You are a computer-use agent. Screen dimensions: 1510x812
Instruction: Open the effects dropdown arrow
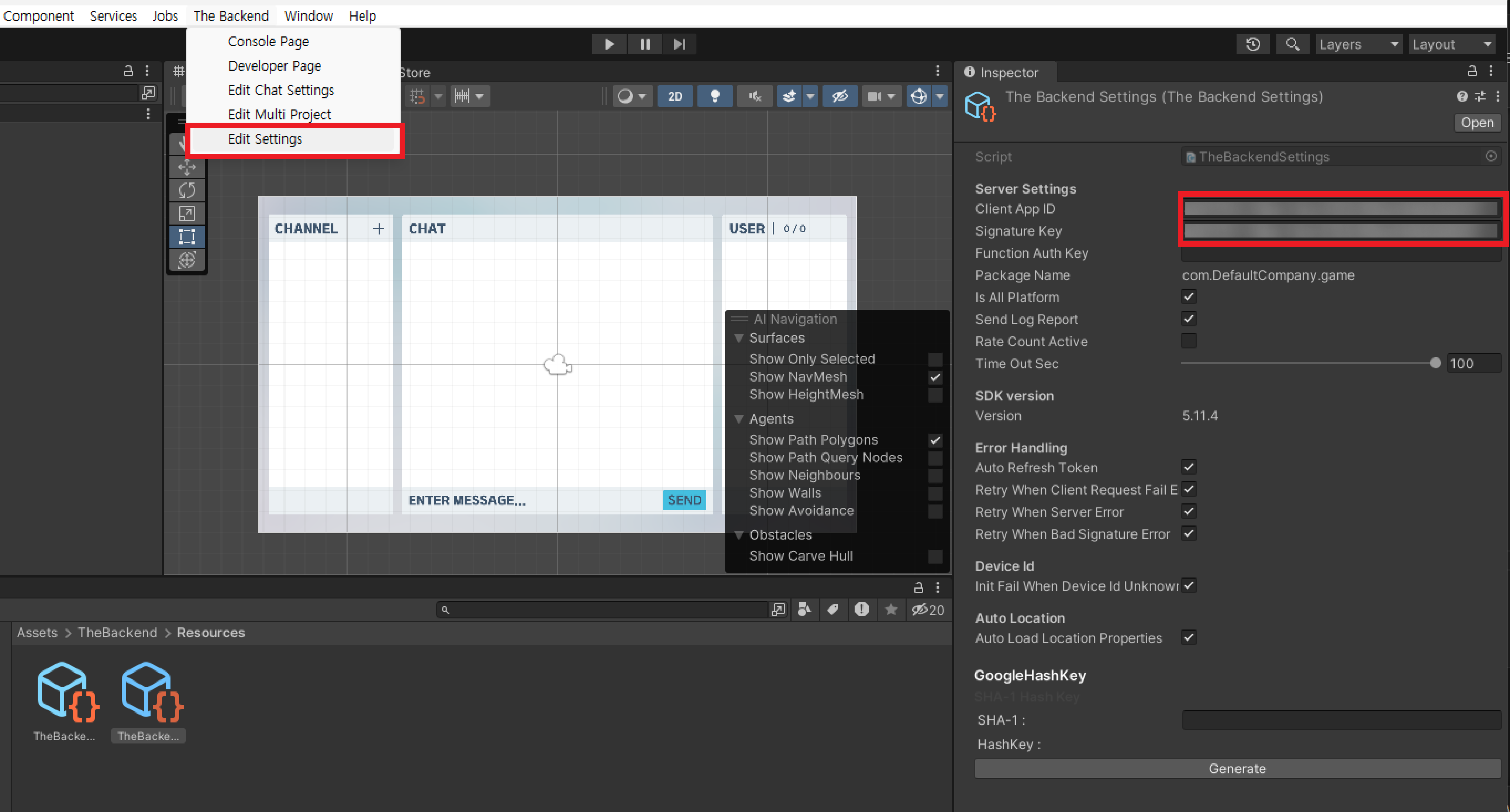pos(810,96)
